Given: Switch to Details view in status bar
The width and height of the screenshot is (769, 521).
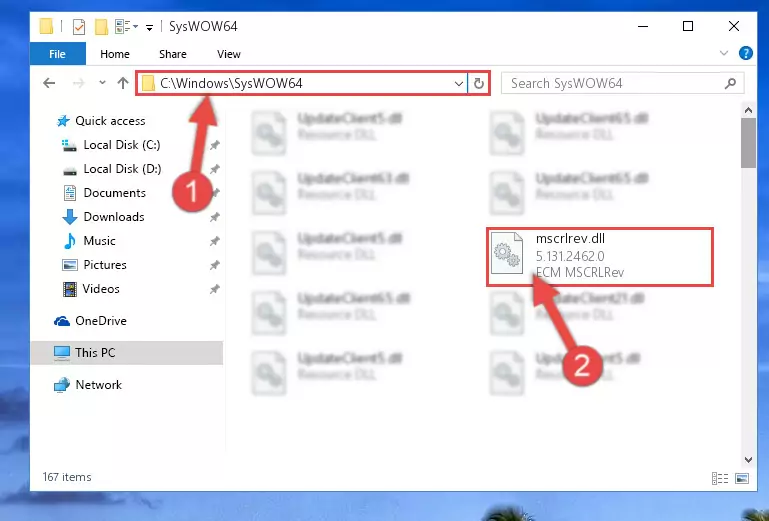Looking at the screenshot, I should click(719, 478).
